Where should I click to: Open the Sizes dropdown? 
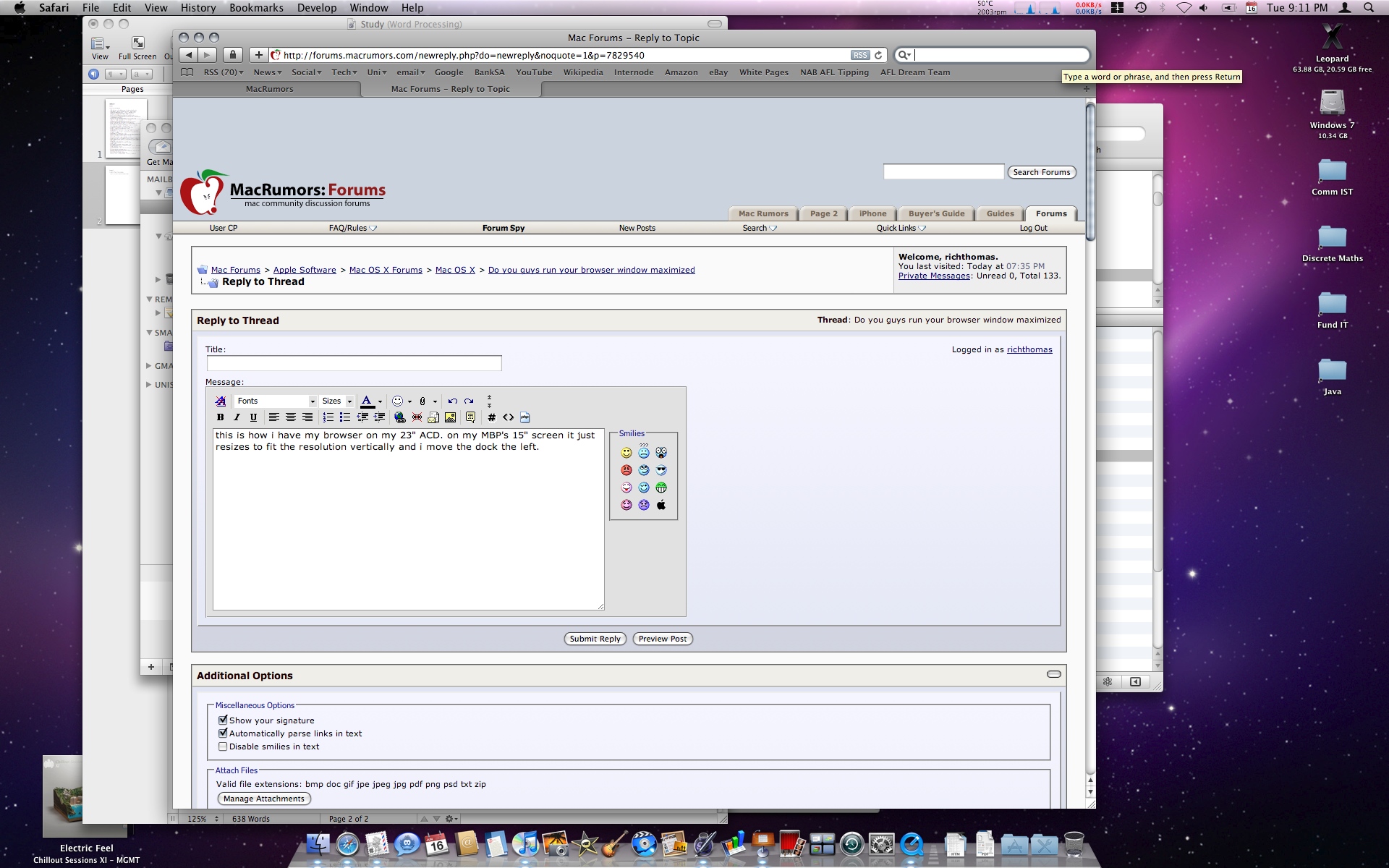click(x=337, y=401)
